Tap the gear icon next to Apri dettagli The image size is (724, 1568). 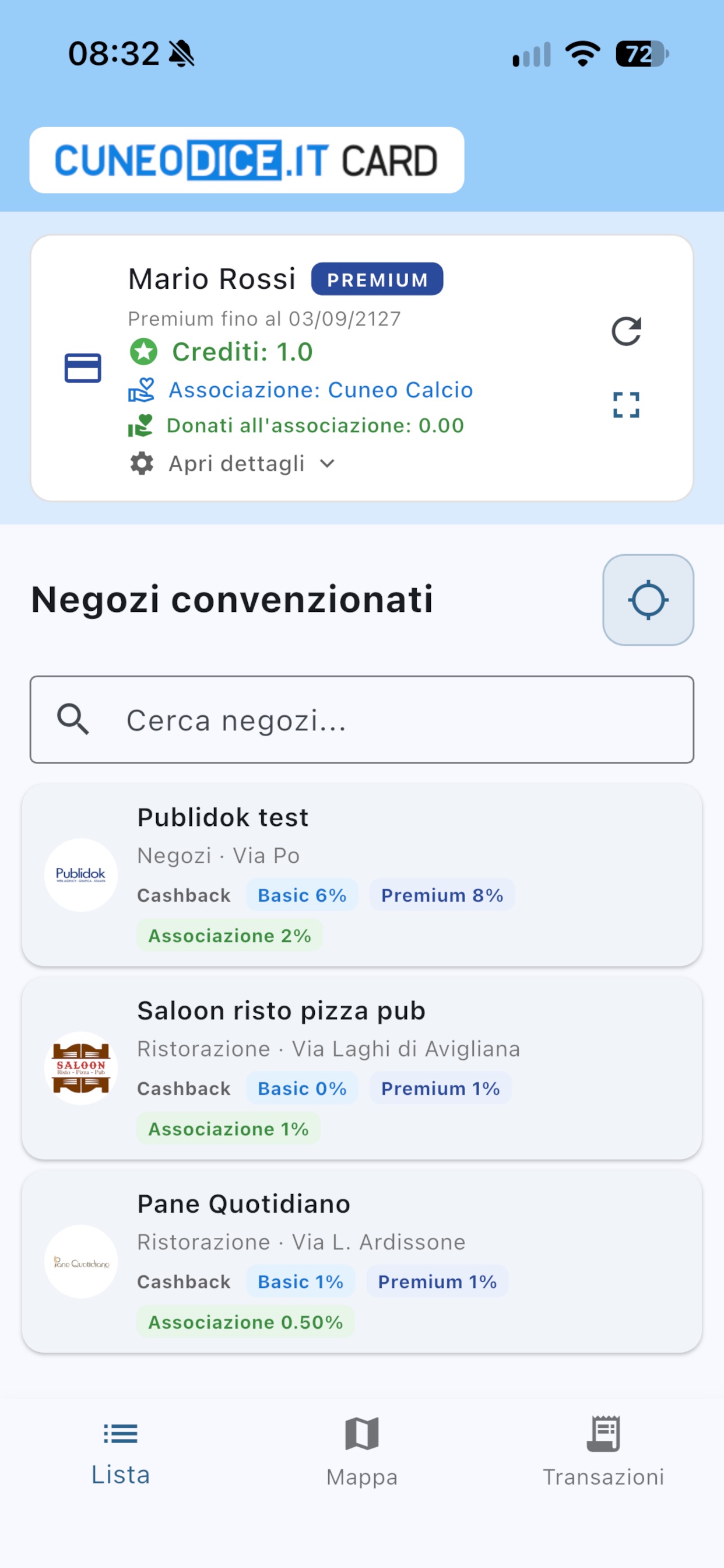tap(142, 463)
